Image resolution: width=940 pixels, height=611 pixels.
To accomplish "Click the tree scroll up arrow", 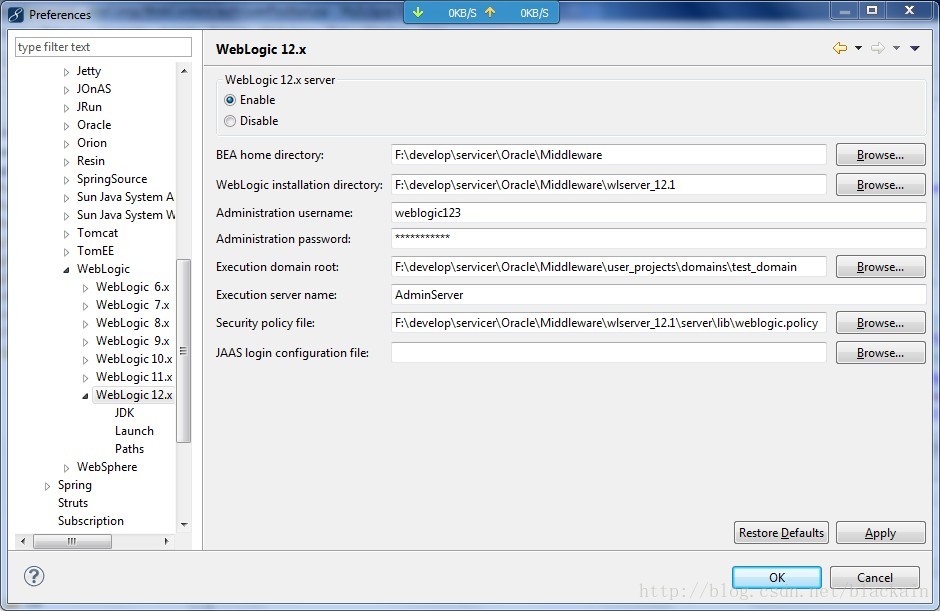I will point(184,71).
